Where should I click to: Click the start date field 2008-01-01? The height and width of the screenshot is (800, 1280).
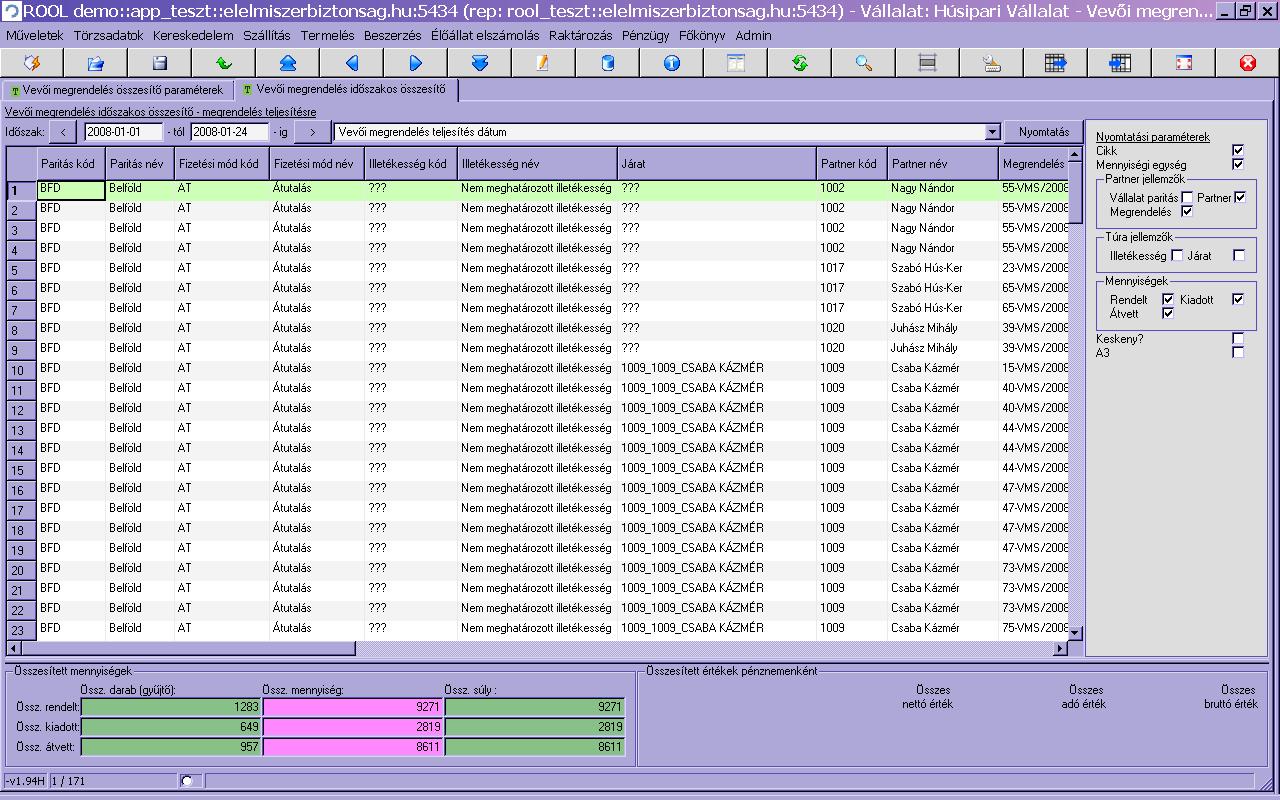coord(122,132)
